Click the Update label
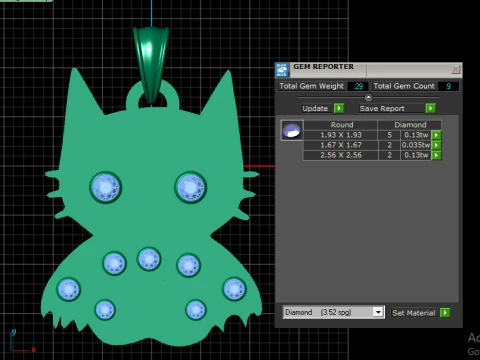 point(315,108)
